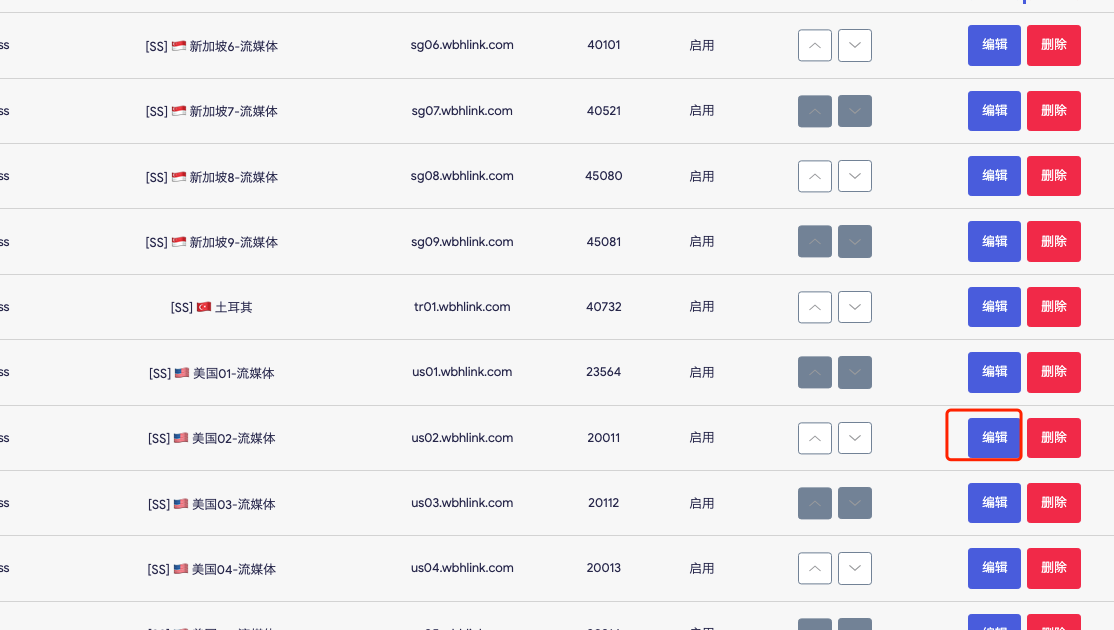Delete the 新加坡9-流媒体 node
The image size is (1114, 630).
(1053, 241)
